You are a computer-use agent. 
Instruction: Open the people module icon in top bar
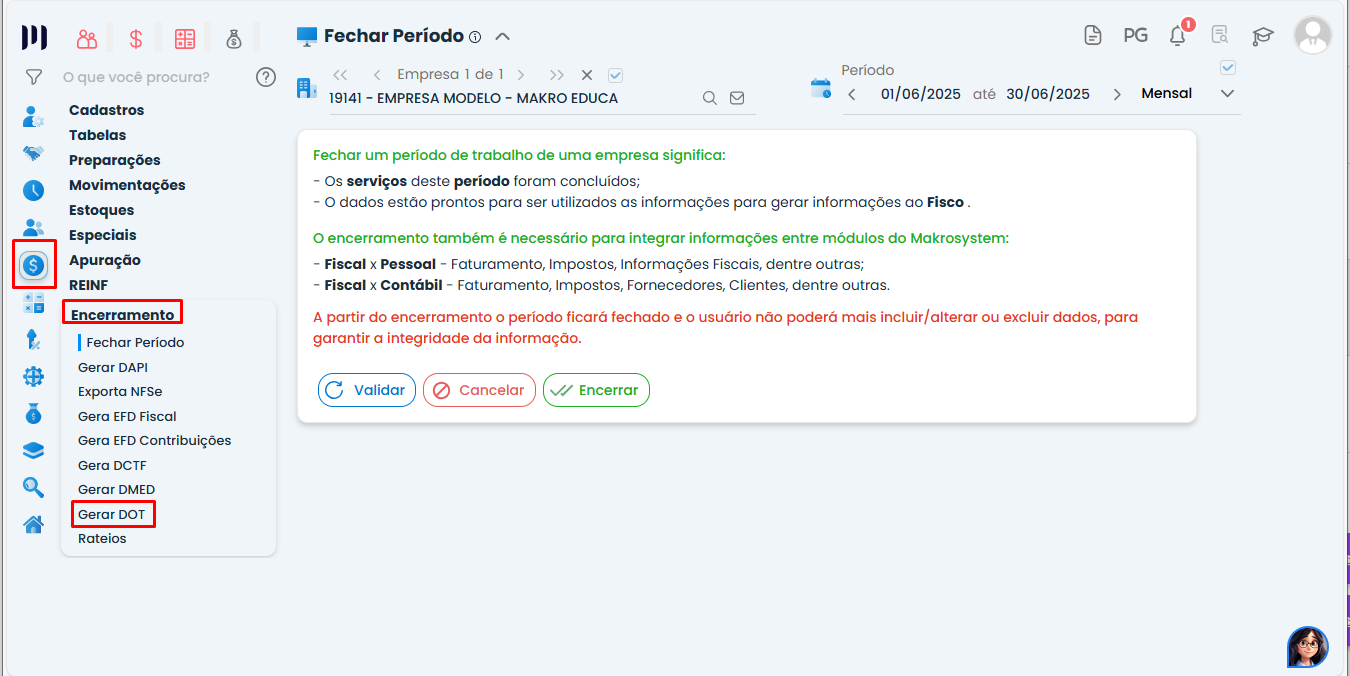point(87,39)
